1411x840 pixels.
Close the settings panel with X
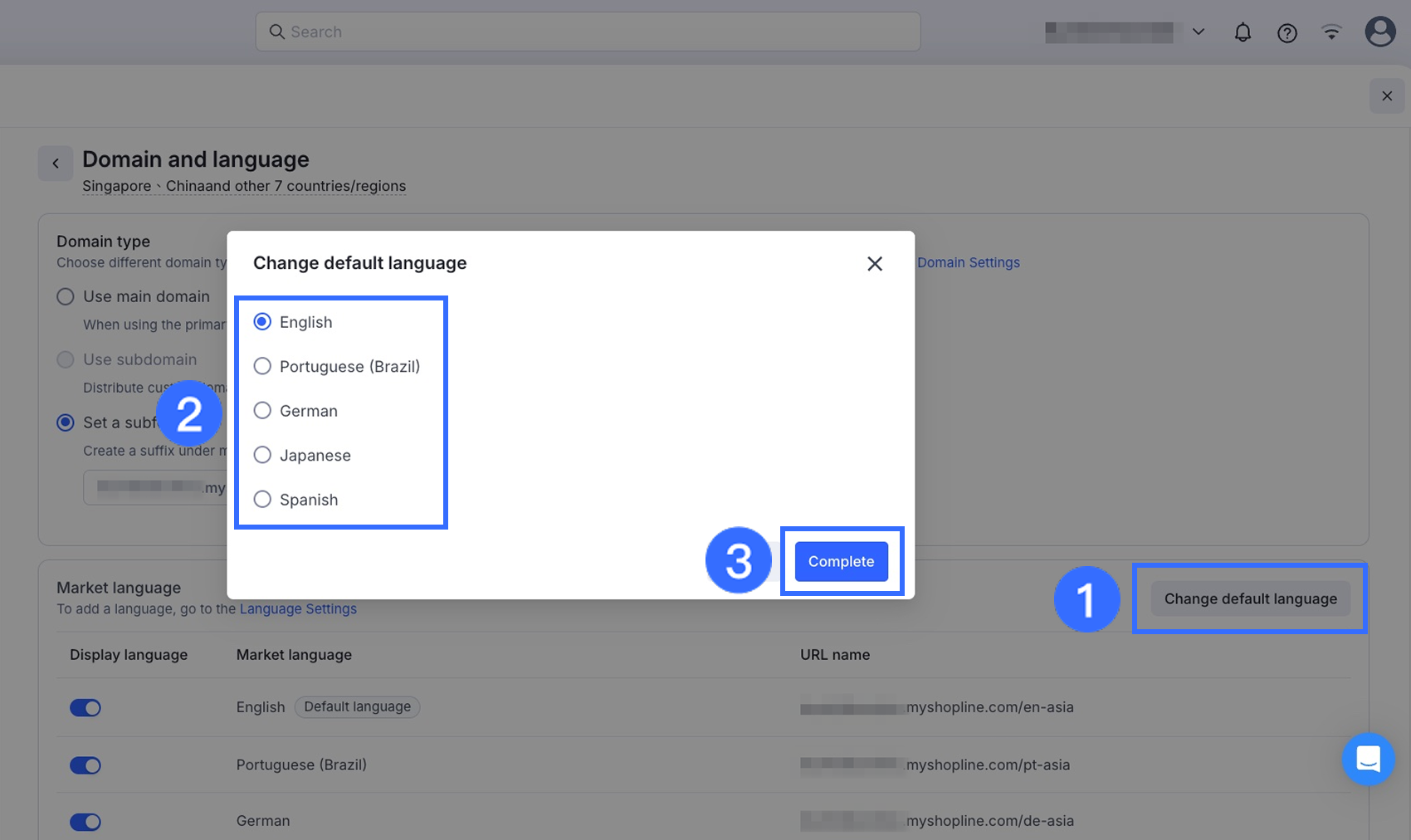(x=1386, y=96)
